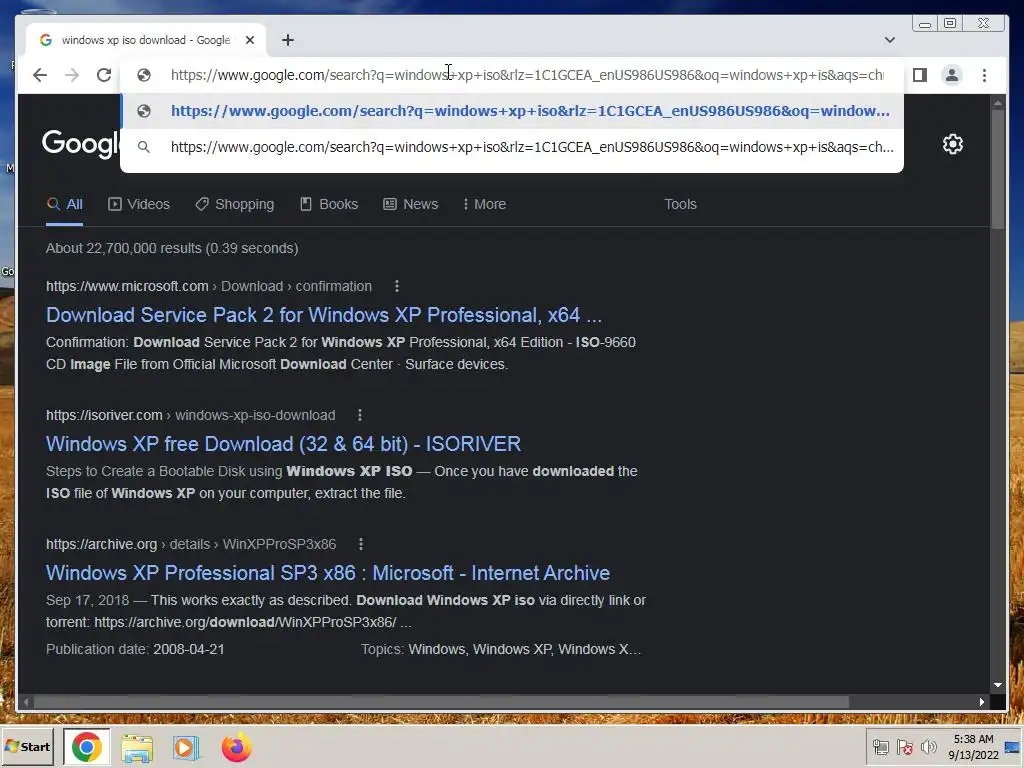Click 'About 22,700,000 results' stats text
This screenshot has width=1024, height=768.
click(x=172, y=248)
